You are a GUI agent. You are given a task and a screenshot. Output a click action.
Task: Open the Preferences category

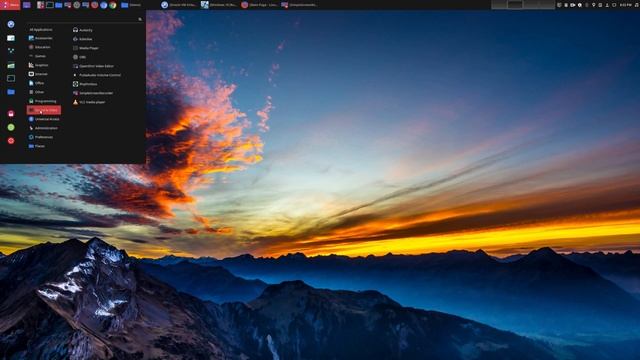(41, 137)
